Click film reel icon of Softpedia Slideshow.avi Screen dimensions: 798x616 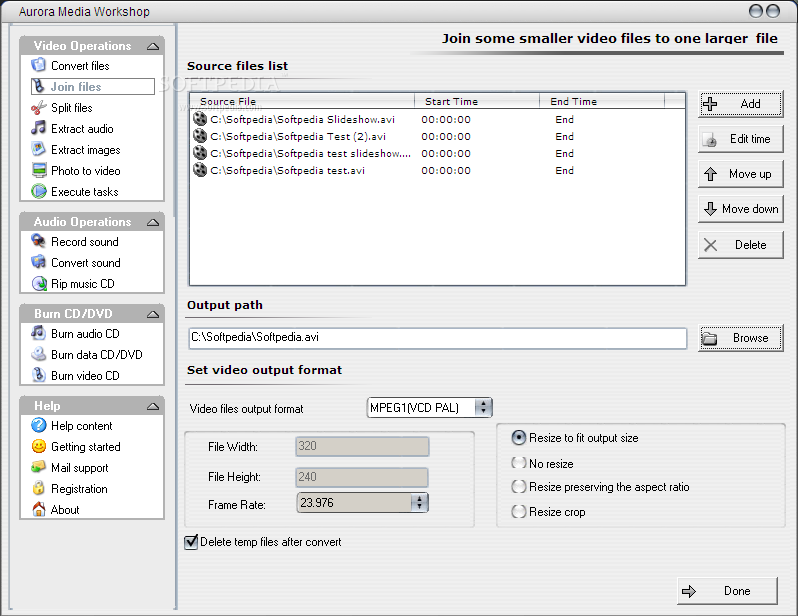coord(200,119)
